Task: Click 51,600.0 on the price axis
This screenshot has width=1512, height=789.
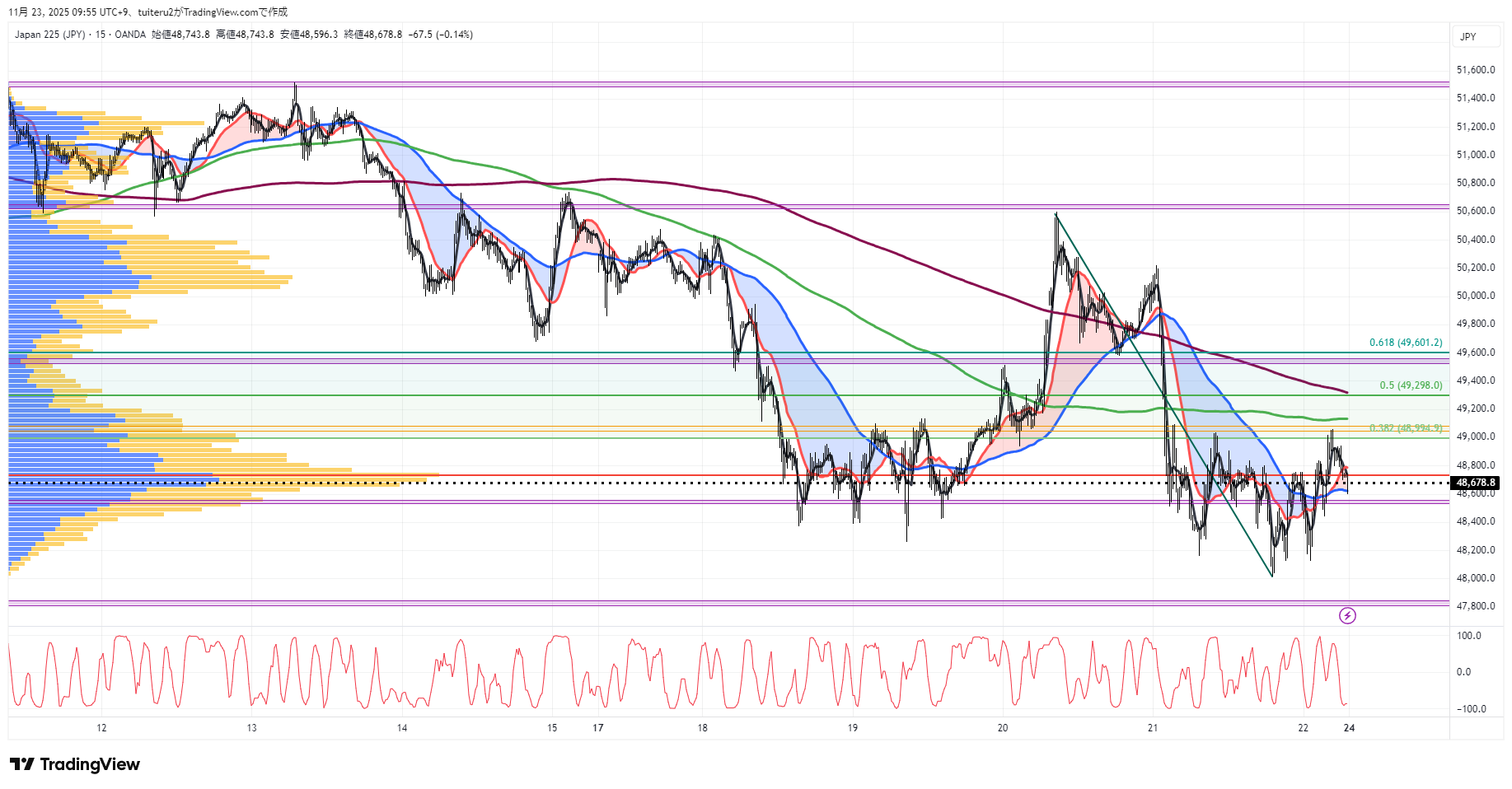Action: point(1476,70)
